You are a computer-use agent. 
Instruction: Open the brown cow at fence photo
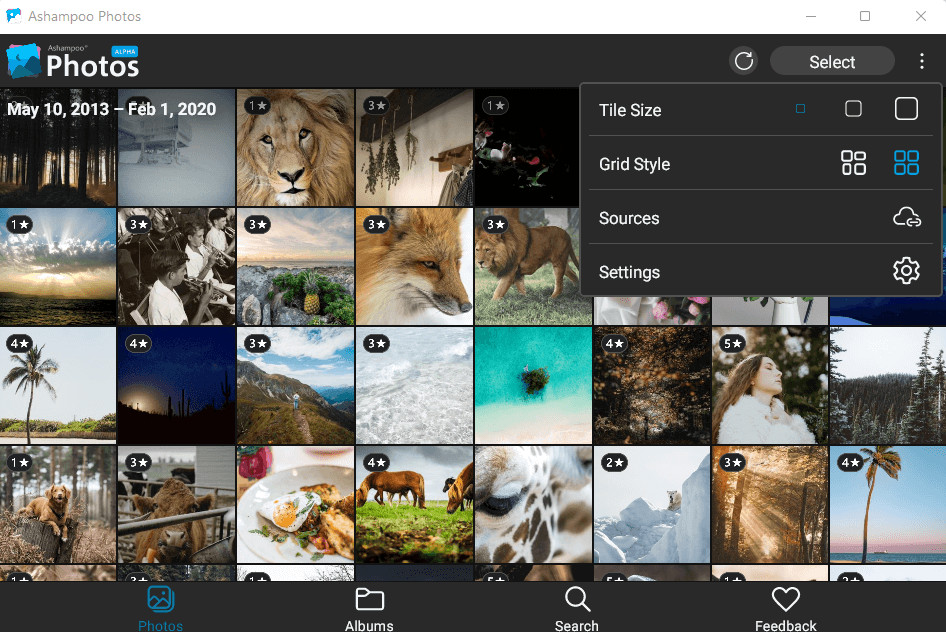(176, 504)
